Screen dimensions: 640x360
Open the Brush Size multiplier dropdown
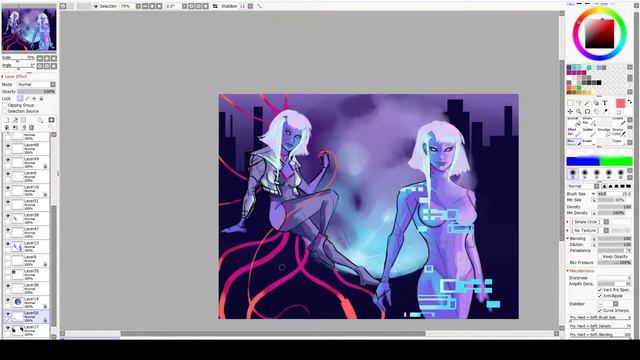[x=602, y=194]
